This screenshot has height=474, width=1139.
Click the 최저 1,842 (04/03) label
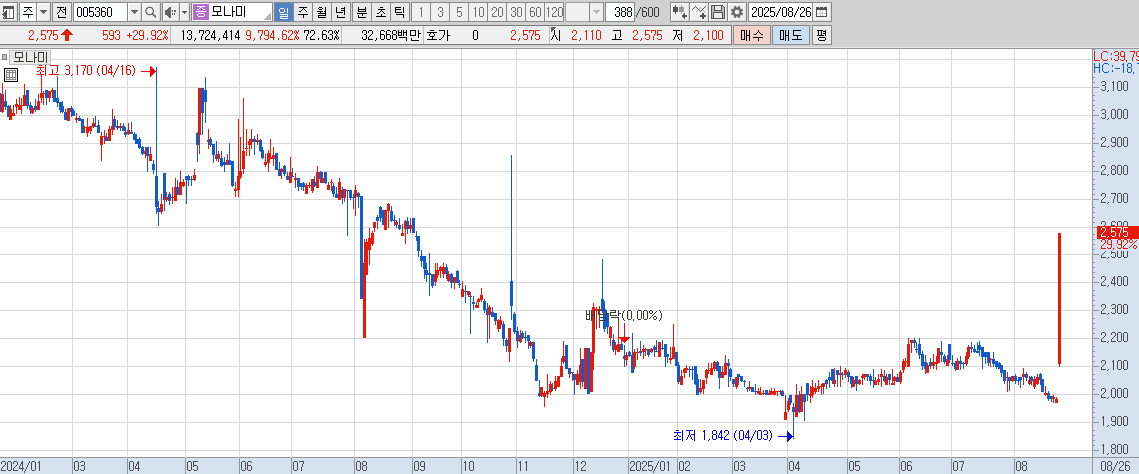(x=722, y=436)
